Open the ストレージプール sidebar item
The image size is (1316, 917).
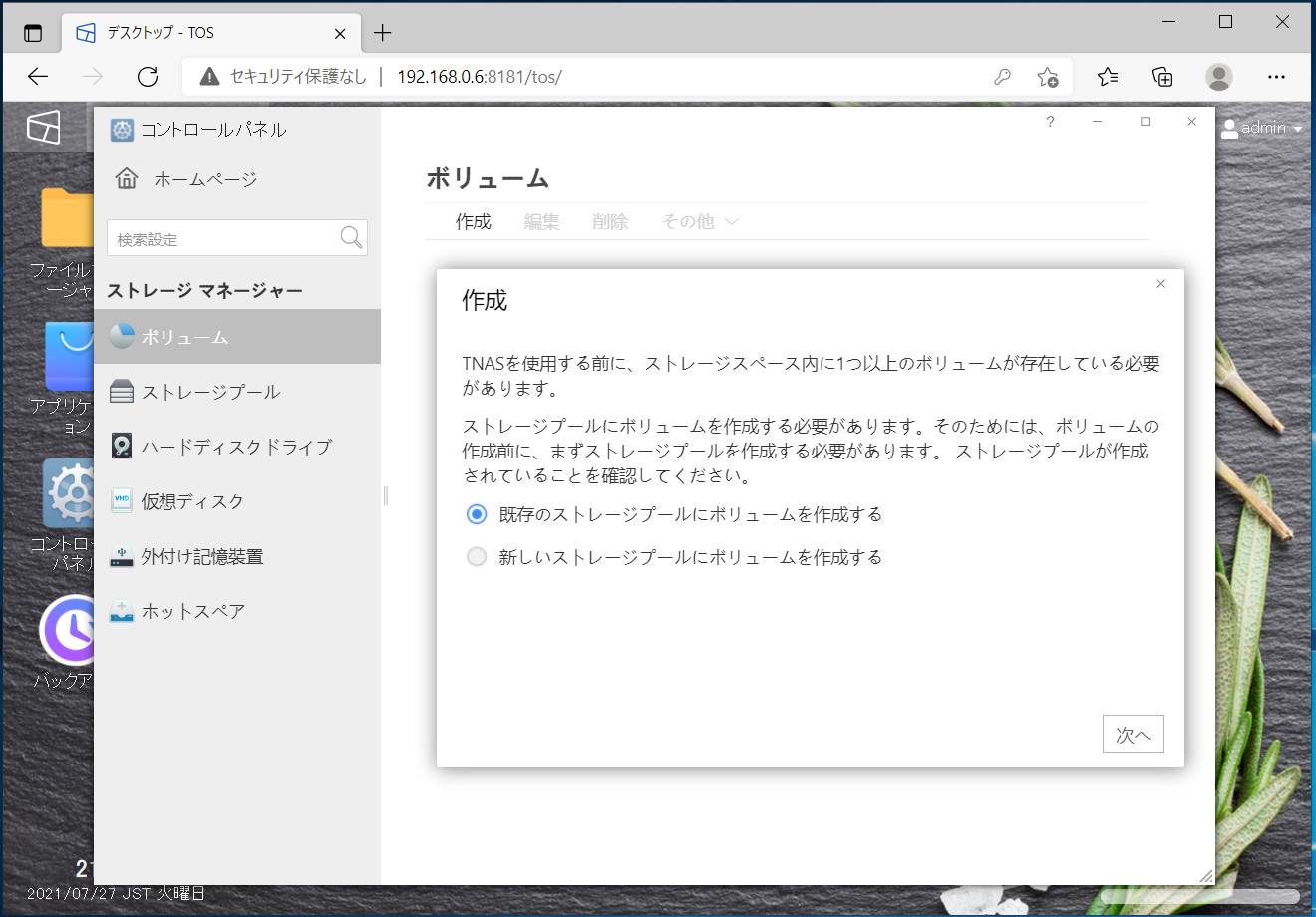pos(237,392)
